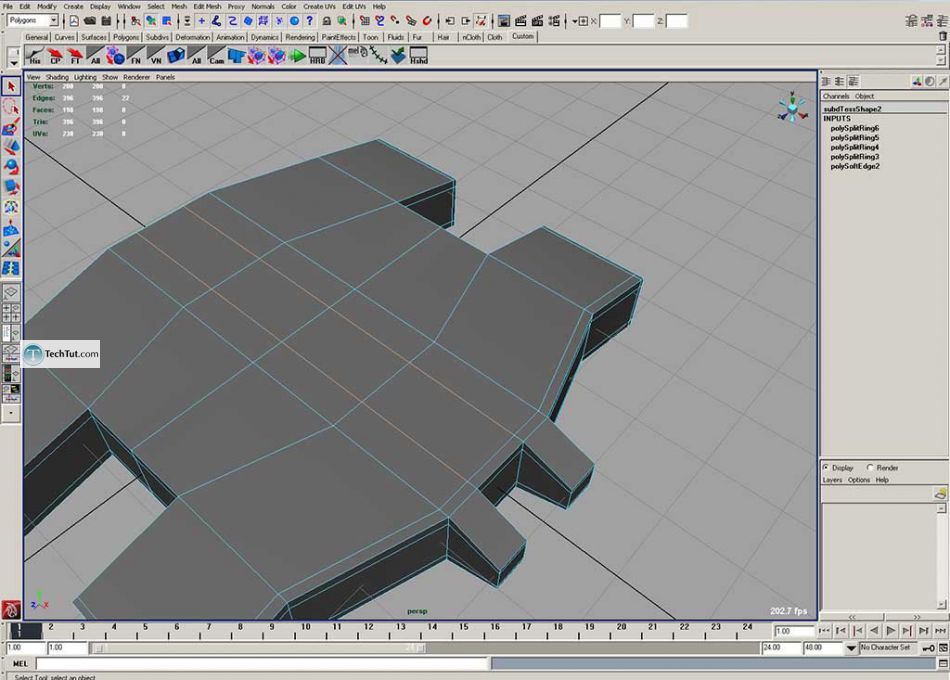Viewport: 950px width, 680px height.
Task: Click the play forward button
Action: click(x=891, y=631)
